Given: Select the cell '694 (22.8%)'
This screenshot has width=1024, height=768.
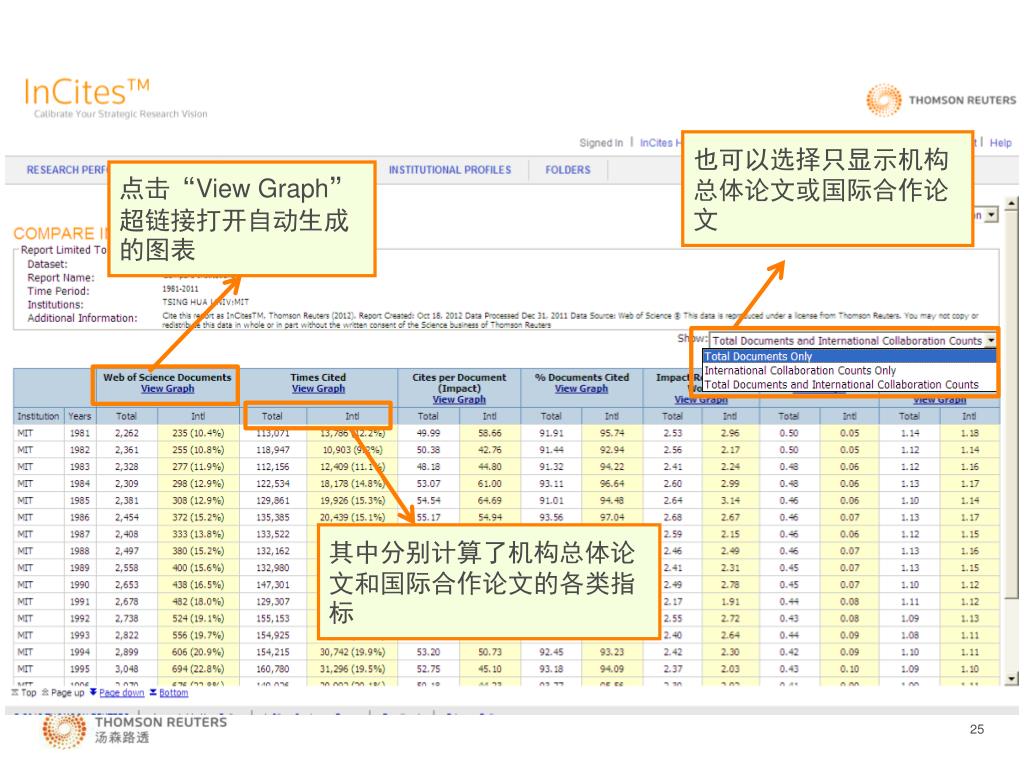Looking at the screenshot, I should [198, 669].
